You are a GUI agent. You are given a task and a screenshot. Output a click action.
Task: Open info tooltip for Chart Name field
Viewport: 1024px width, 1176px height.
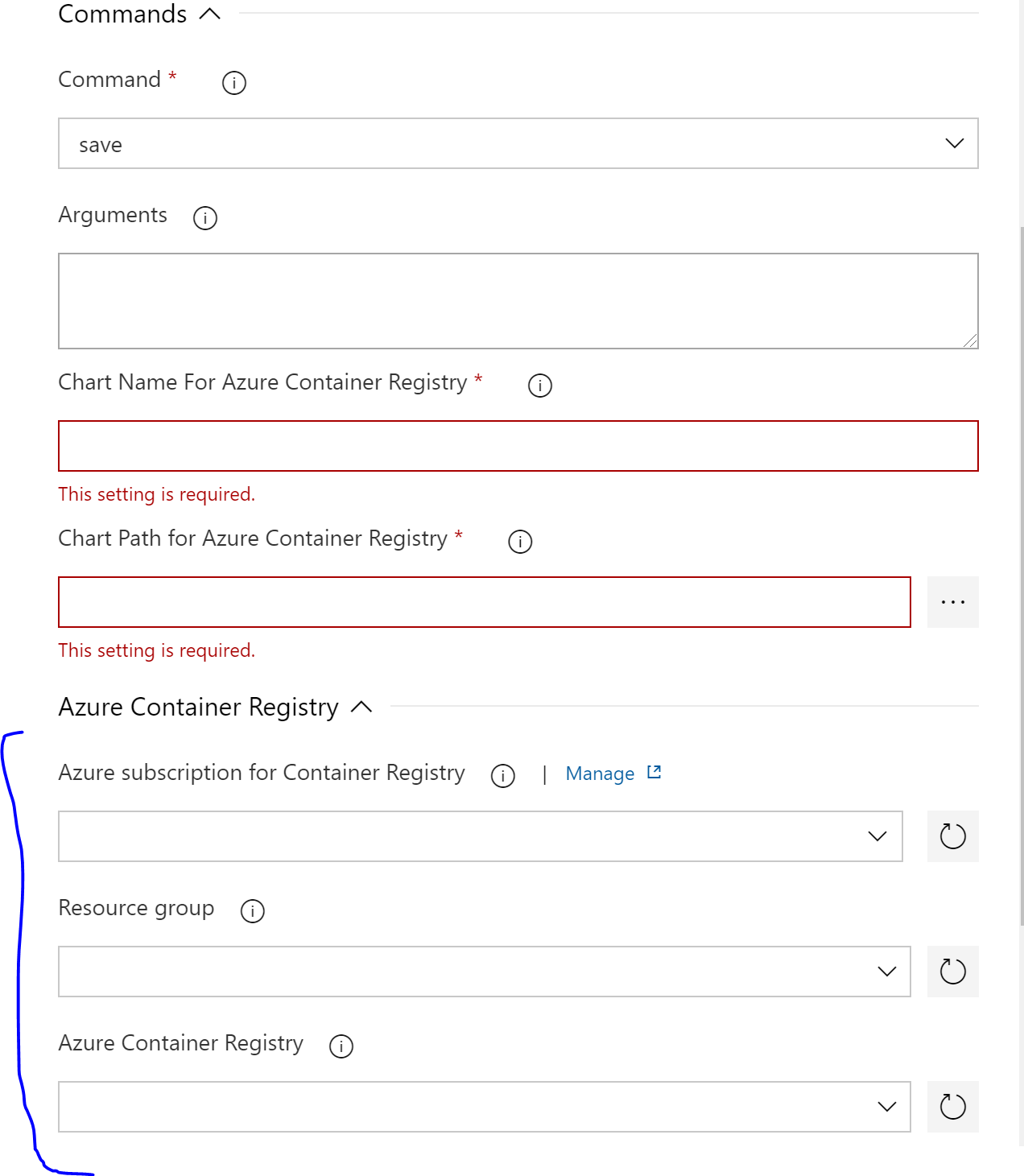(540, 385)
